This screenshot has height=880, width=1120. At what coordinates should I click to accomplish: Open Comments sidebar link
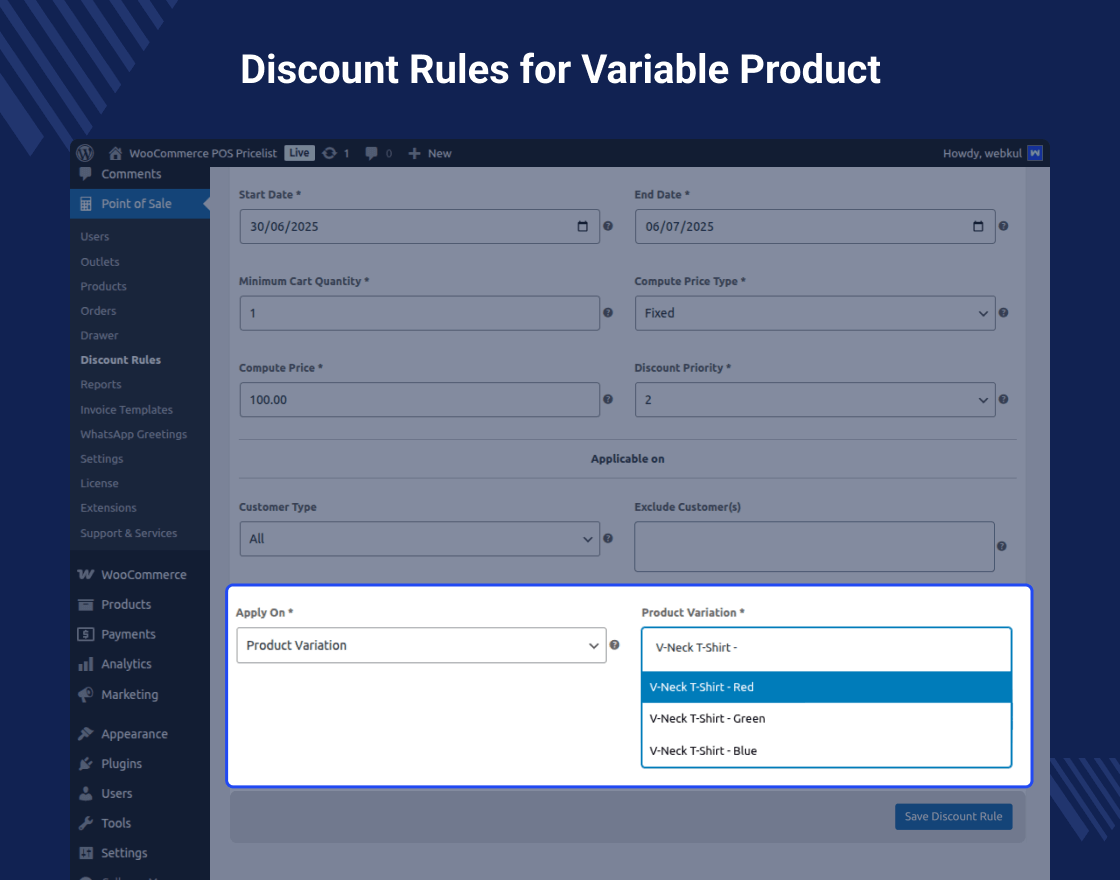131,174
